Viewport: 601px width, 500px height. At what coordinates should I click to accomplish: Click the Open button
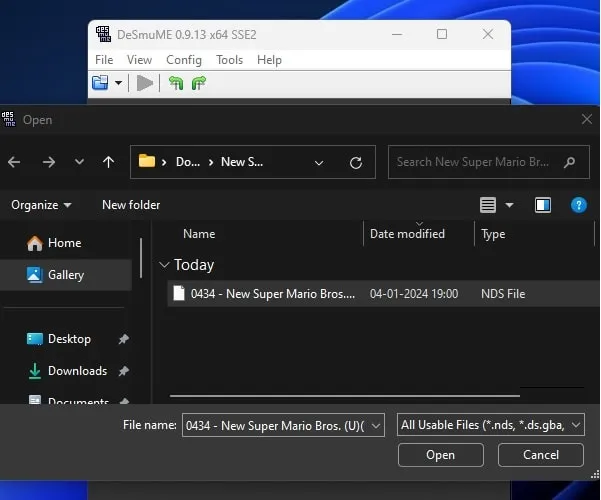click(x=441, y=455)
